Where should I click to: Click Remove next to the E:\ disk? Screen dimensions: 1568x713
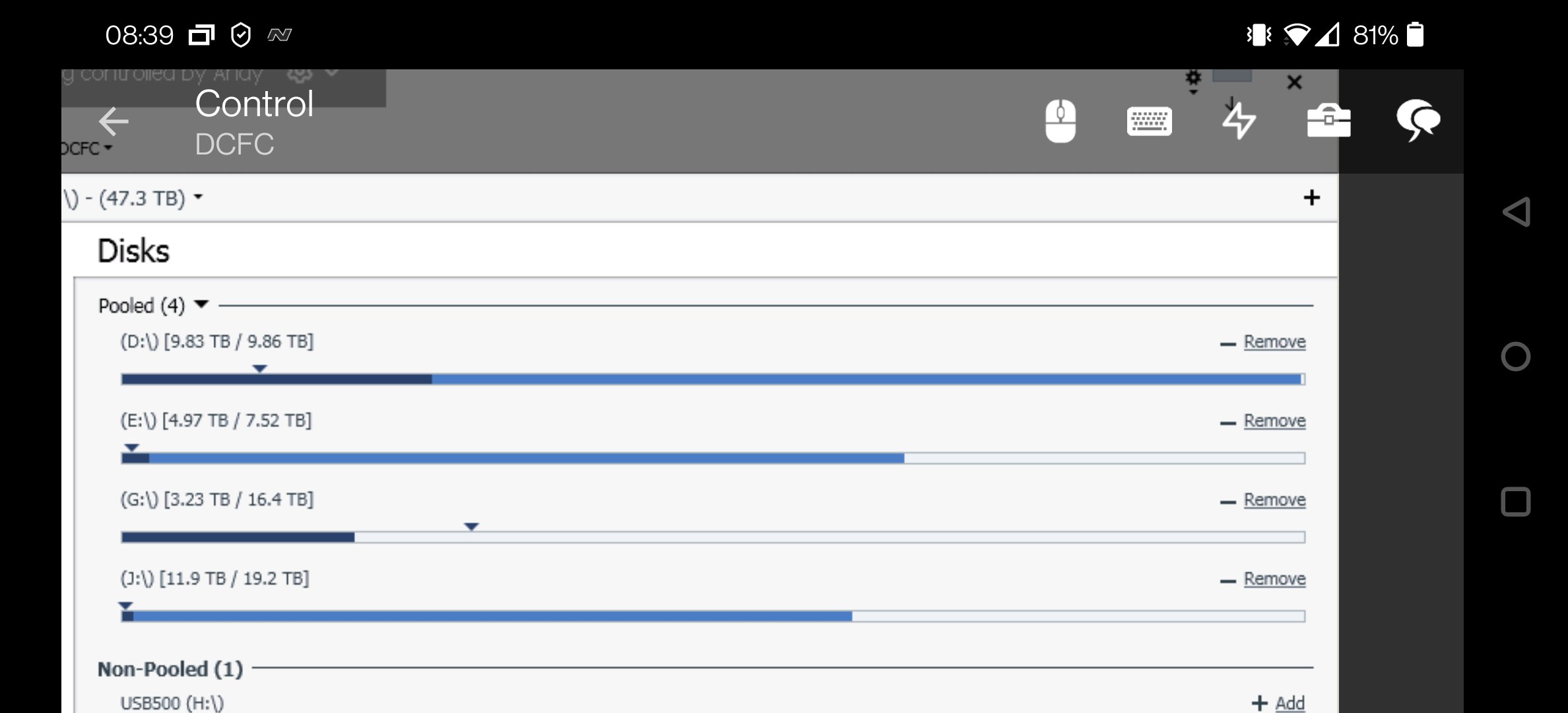click(1274, 421)
